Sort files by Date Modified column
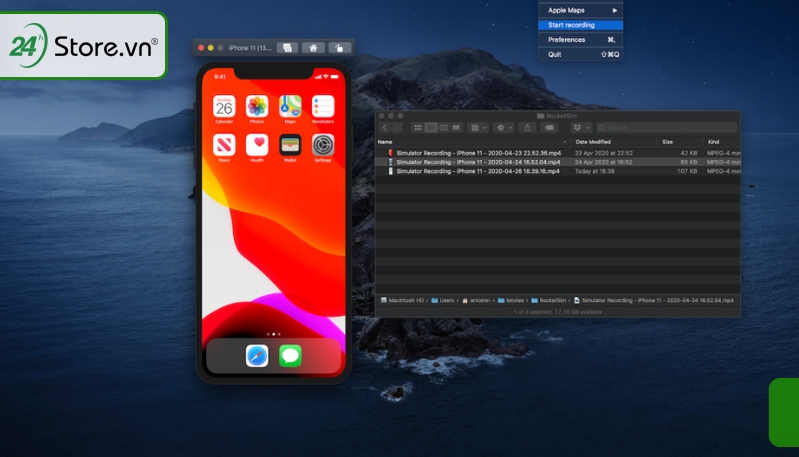The image size is (799, 457). click(x=614, y=142)
